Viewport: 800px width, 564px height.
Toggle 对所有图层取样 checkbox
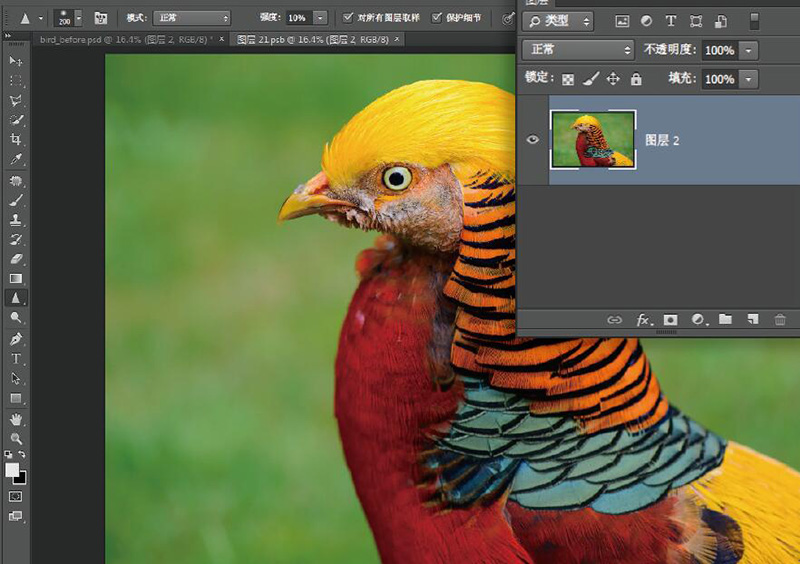click(347, 18)
